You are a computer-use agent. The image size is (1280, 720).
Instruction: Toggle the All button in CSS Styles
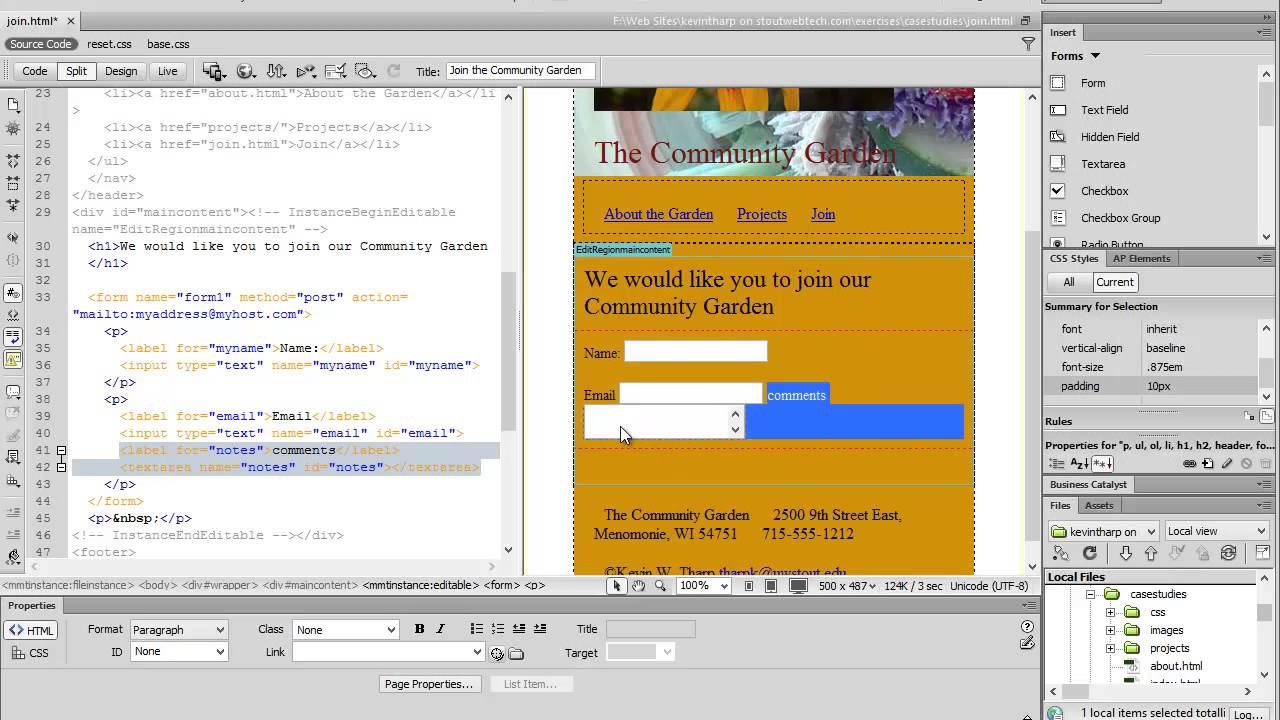click(1069, 282)
